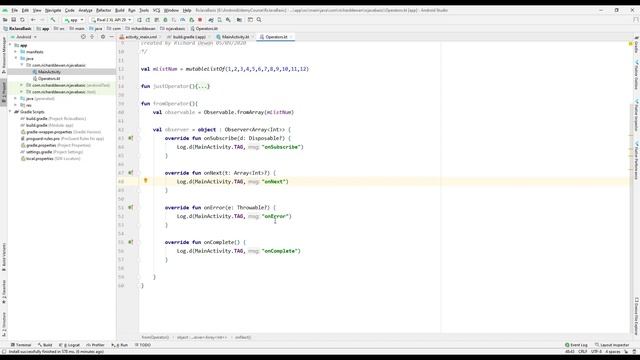Click the UTF-8 encoding status item
The width and height of the screenshot is (640, 360).
coord(596,351)
